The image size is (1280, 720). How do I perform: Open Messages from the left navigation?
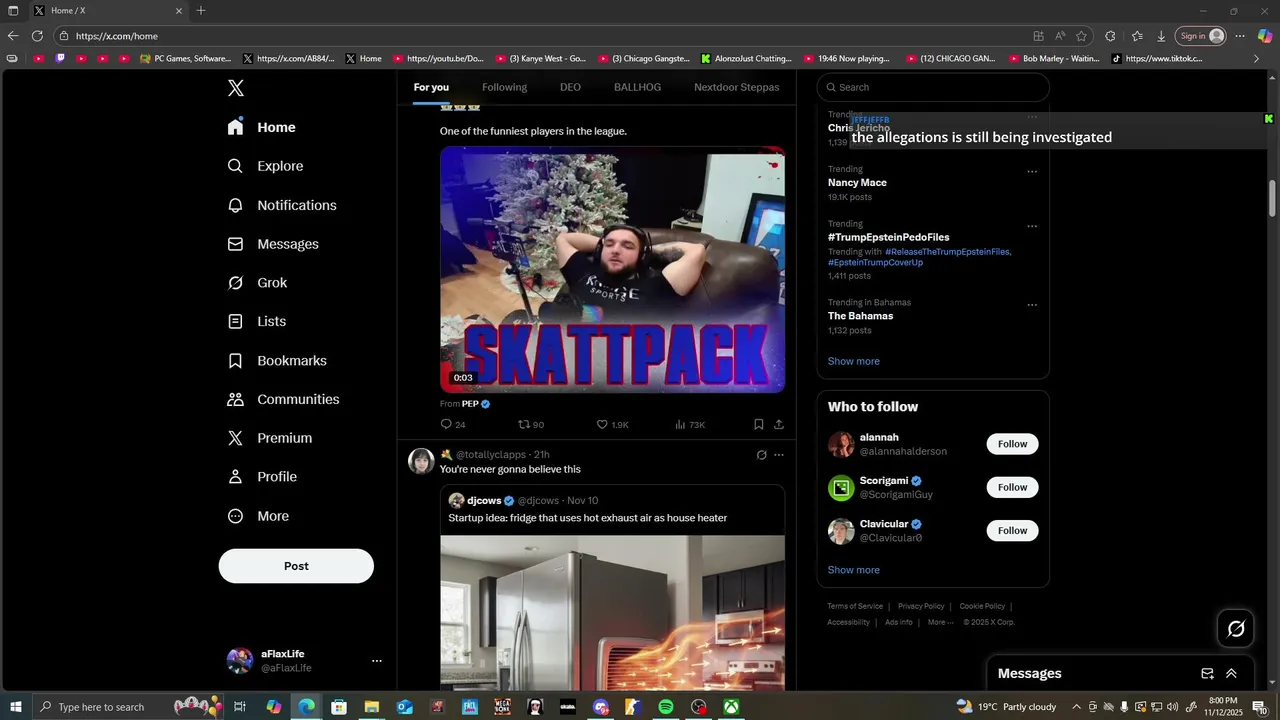274,244
